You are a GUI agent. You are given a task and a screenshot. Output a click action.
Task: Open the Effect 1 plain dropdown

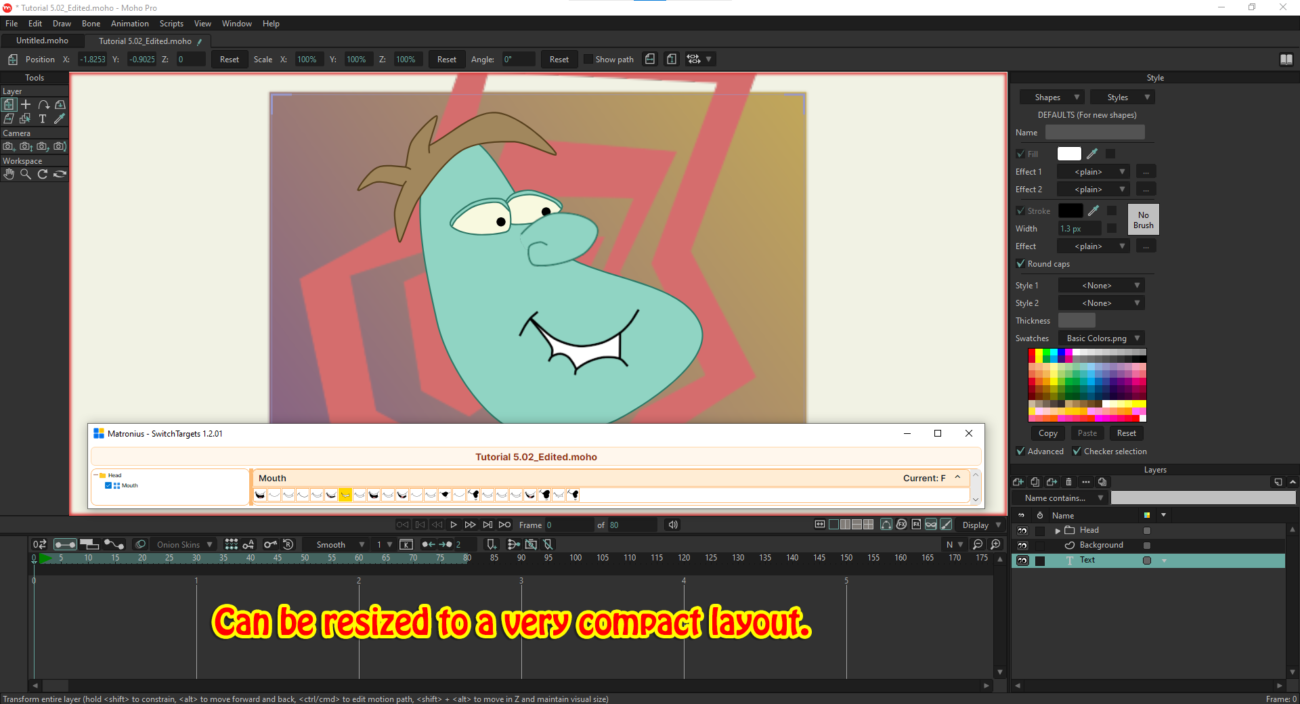pos(1093,172)
